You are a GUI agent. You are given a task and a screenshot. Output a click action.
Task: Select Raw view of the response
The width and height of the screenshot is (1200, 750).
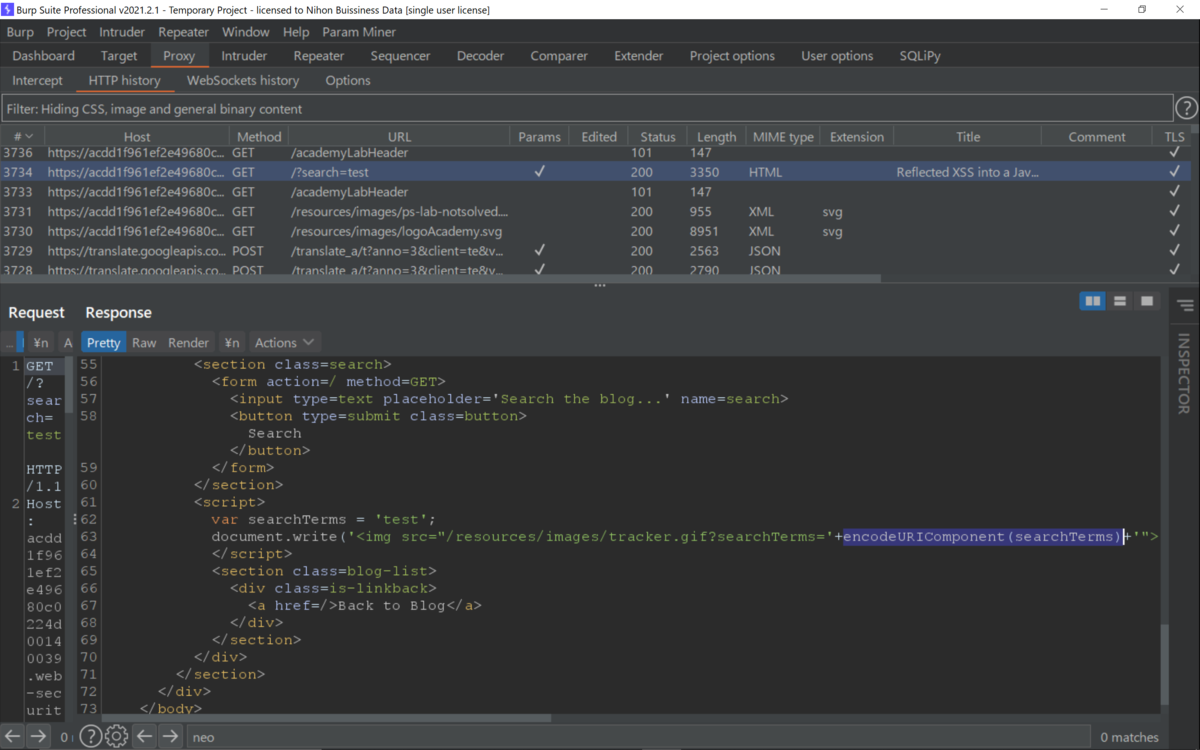(144, 342)
